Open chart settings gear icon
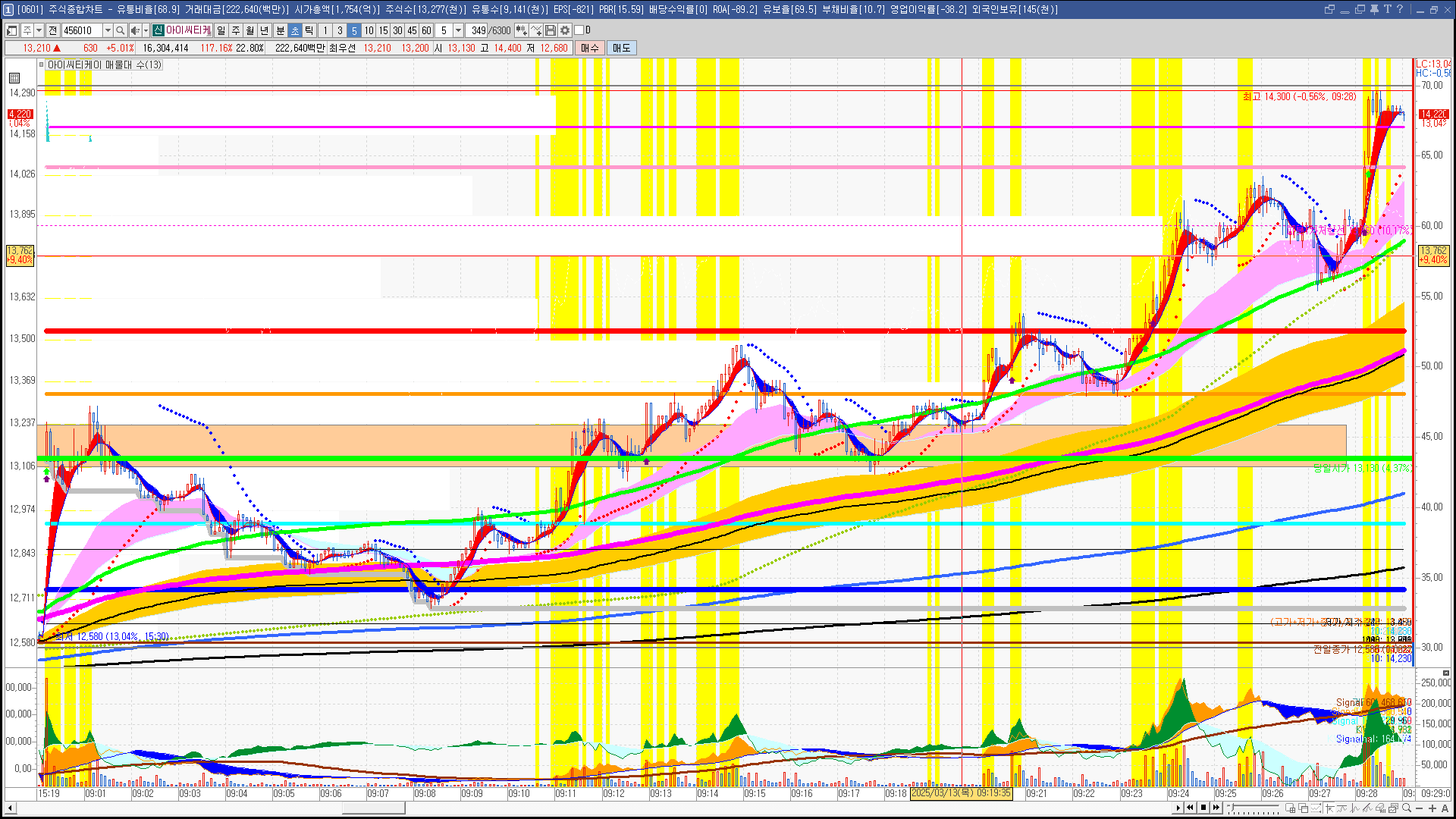 [565, 30]
